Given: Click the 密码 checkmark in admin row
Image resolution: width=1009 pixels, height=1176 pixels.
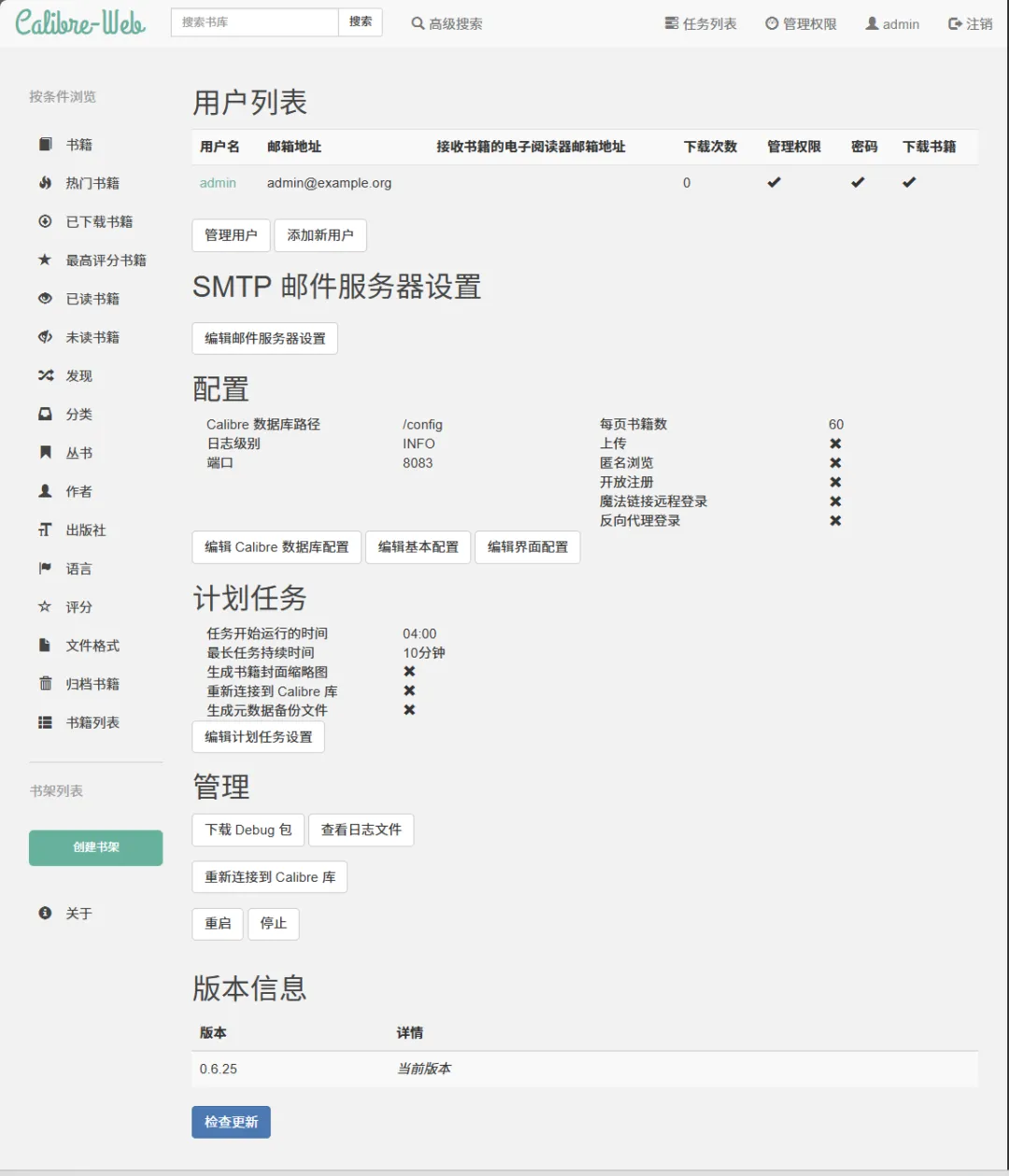Looking at the screenshot, I should click(x=858, y=182).
